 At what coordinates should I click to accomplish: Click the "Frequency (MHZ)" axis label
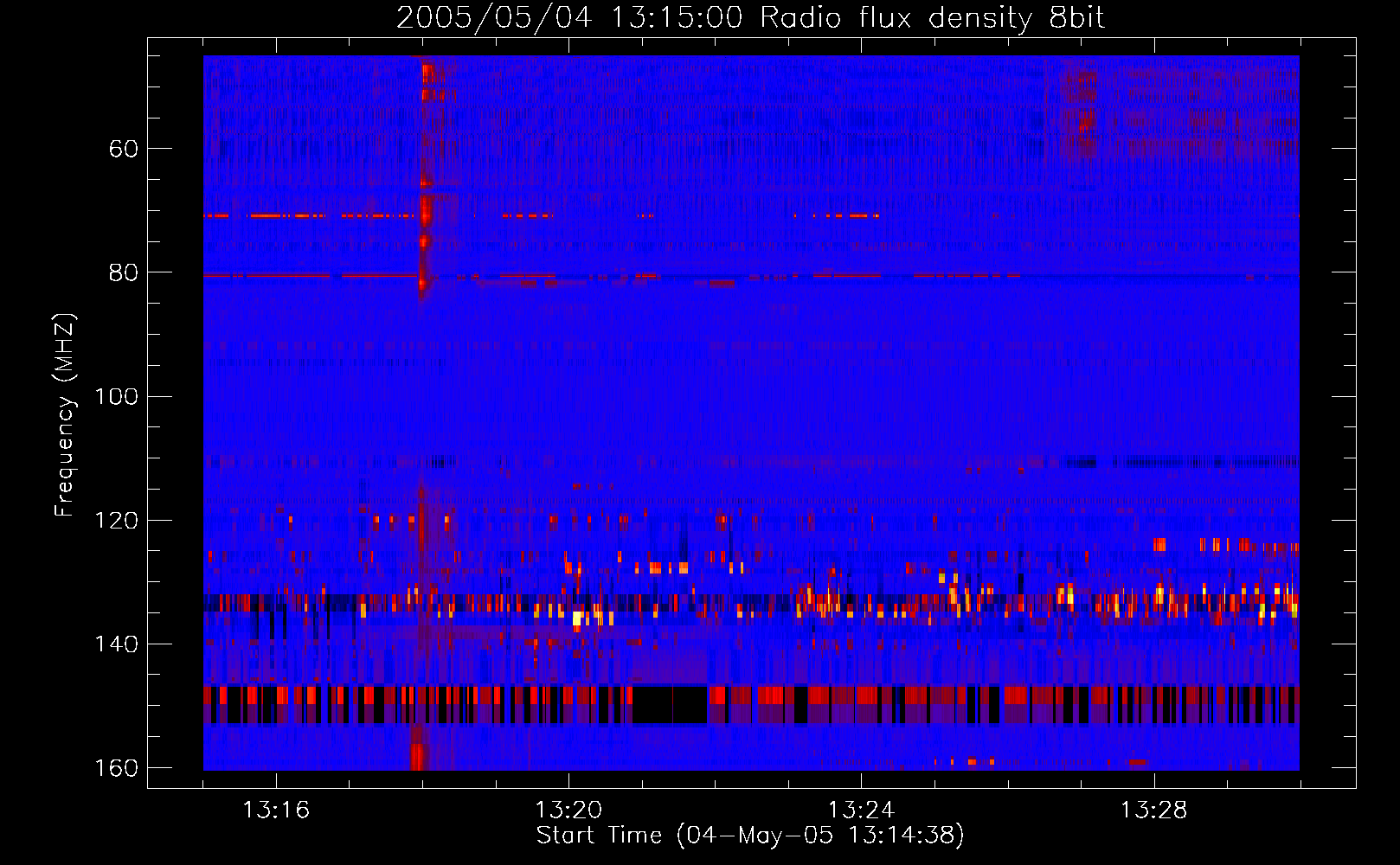pyautogui.click(x=65, y=414)
